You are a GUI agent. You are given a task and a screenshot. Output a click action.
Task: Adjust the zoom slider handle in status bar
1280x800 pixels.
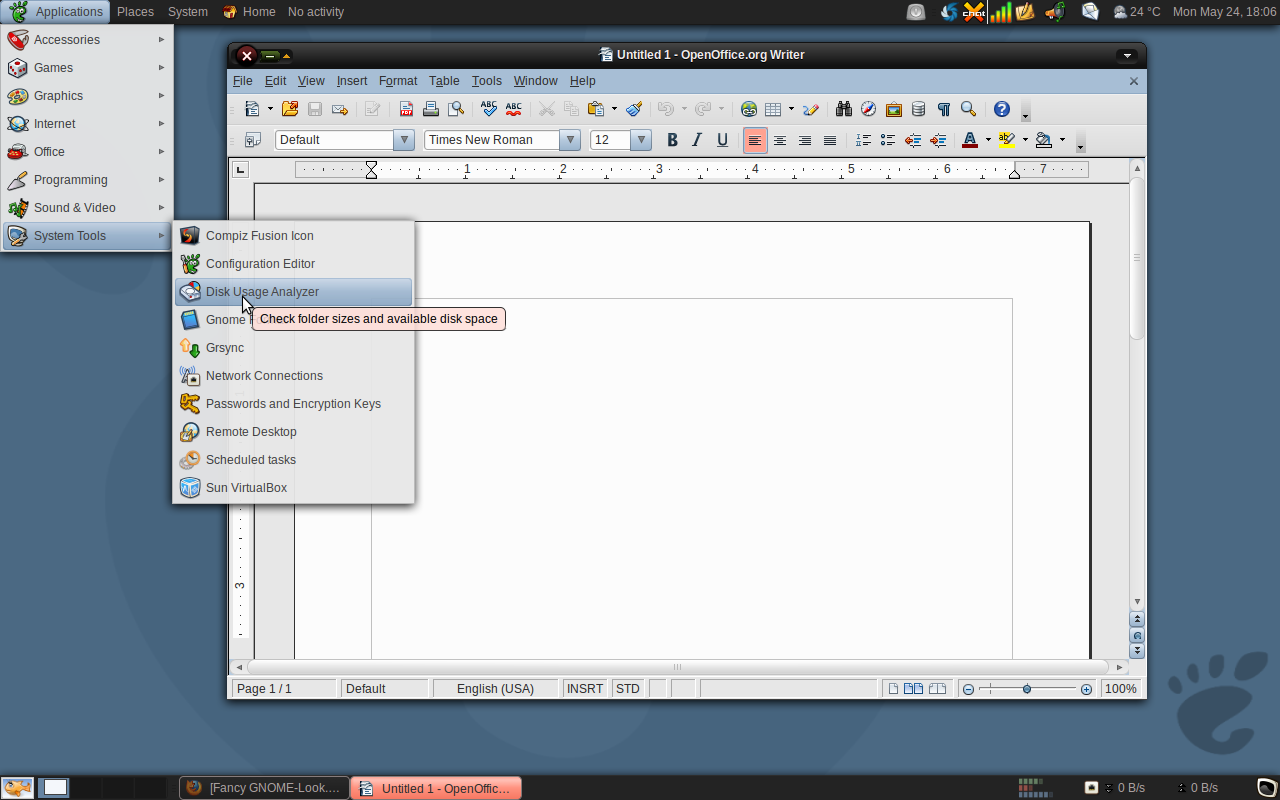click(1027, 689)
